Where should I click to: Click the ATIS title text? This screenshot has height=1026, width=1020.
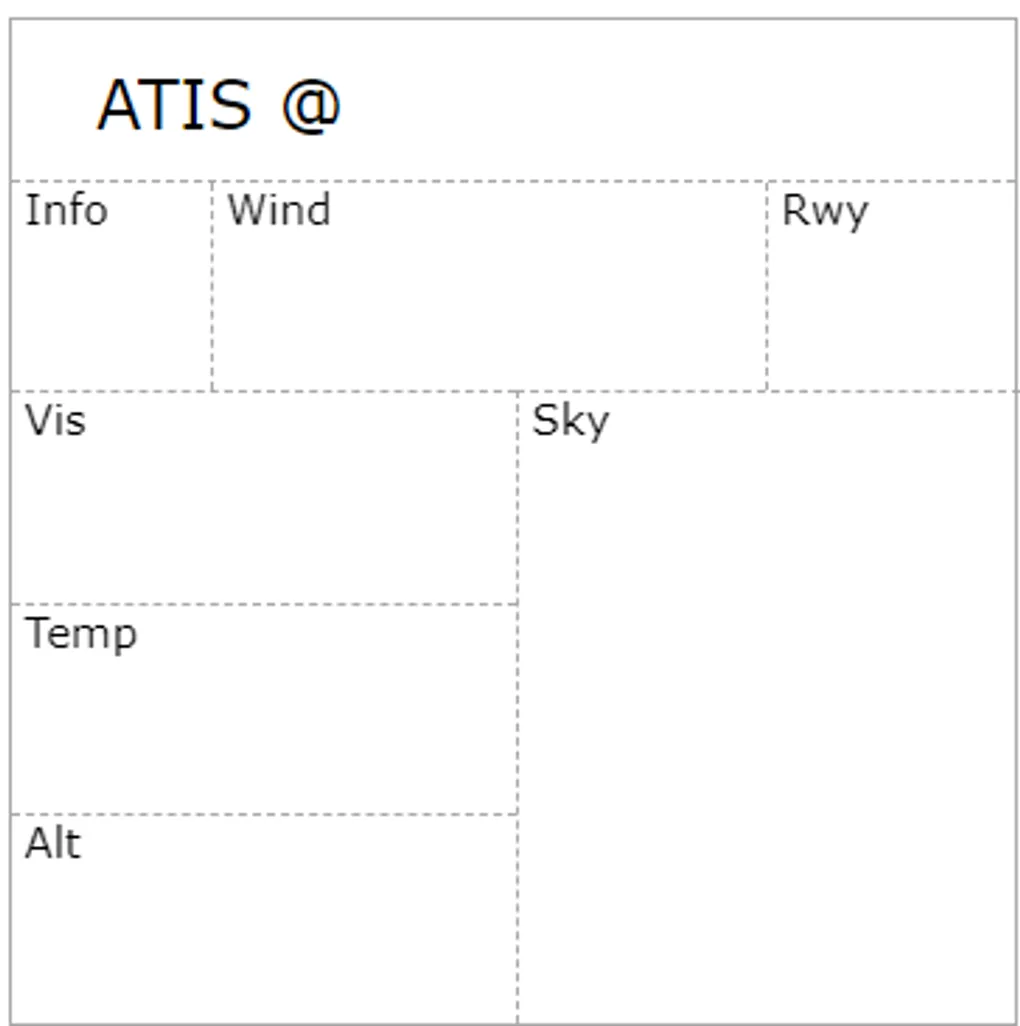pos(174,105)
